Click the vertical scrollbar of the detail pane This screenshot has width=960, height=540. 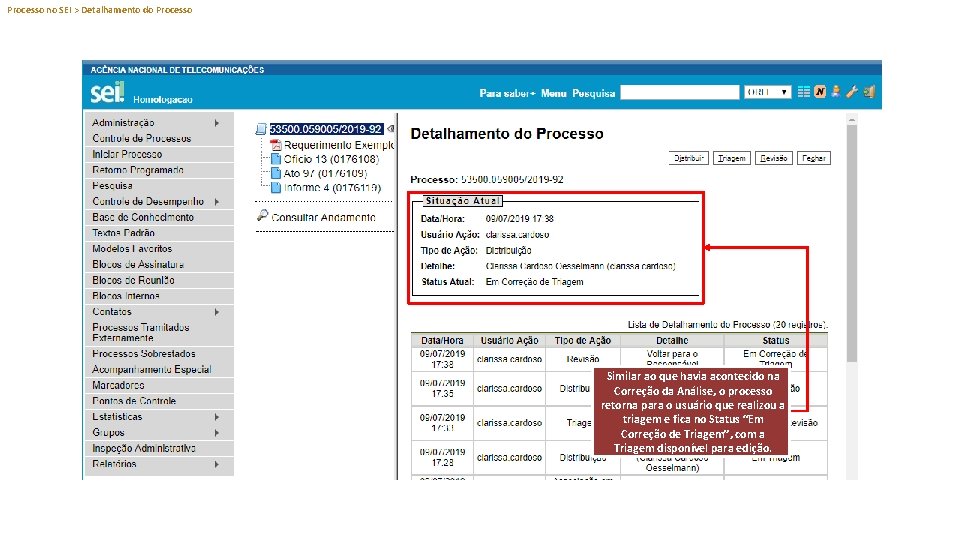[852, 244]
